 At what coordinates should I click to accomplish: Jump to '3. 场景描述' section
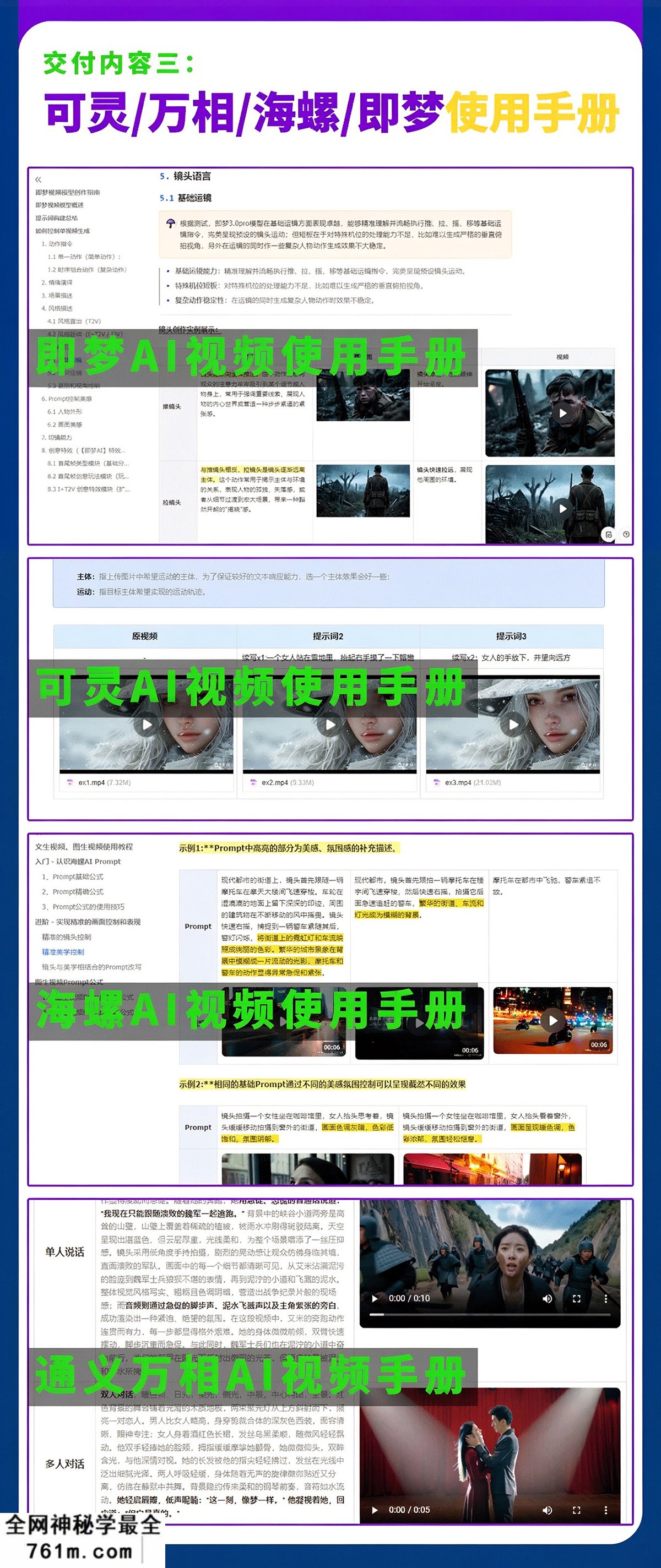(57, 295)
